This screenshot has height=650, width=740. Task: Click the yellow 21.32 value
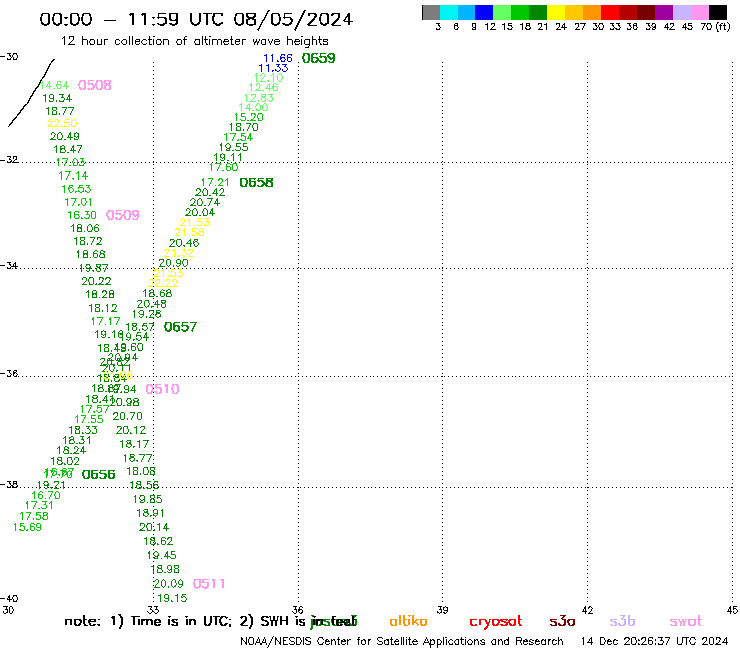click(179, 253)
